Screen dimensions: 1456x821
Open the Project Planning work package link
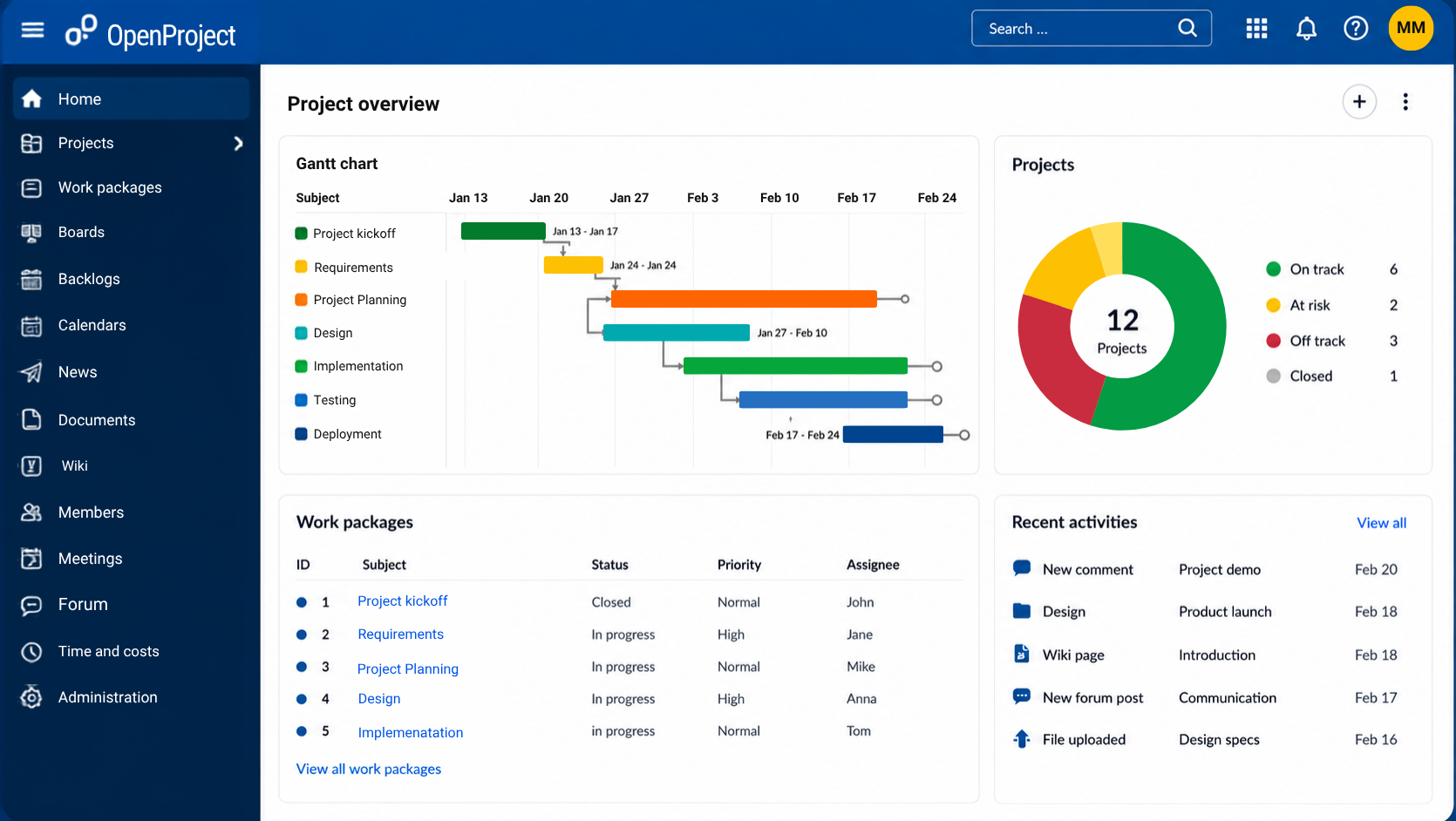pos(408,668)
